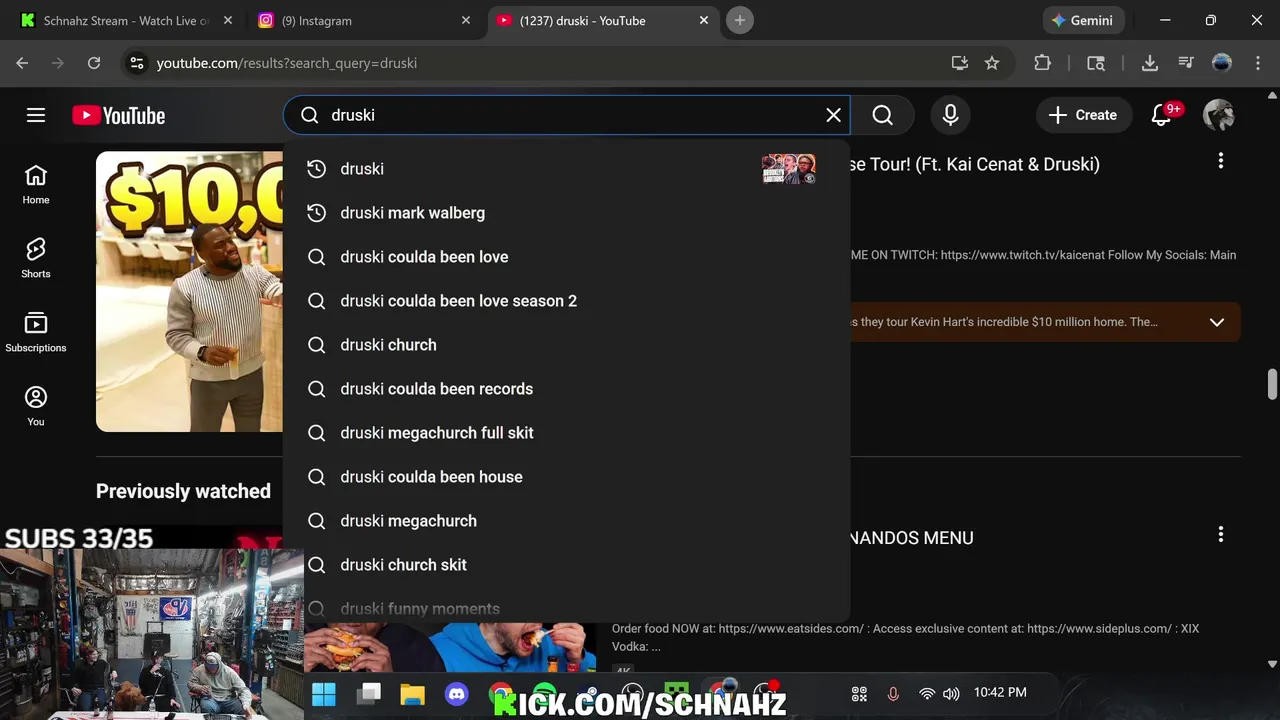
Task: Open options for Kai Cenat & Druski video
Action: pos(1220,161)
